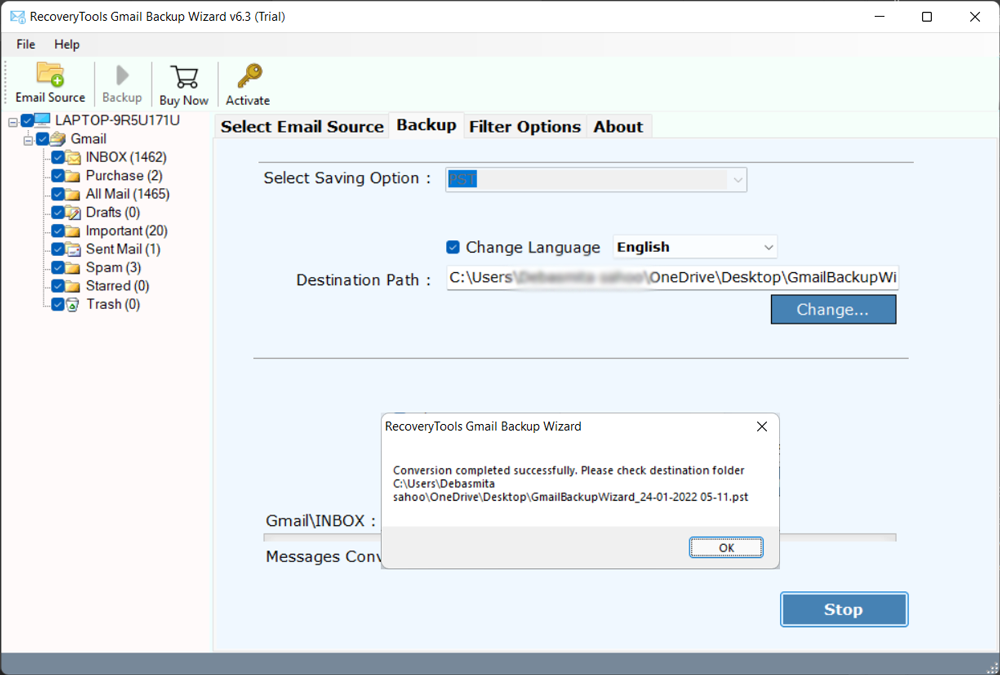
Task: Click the Purchase folder icon
Action: click(x=73, y=175)
